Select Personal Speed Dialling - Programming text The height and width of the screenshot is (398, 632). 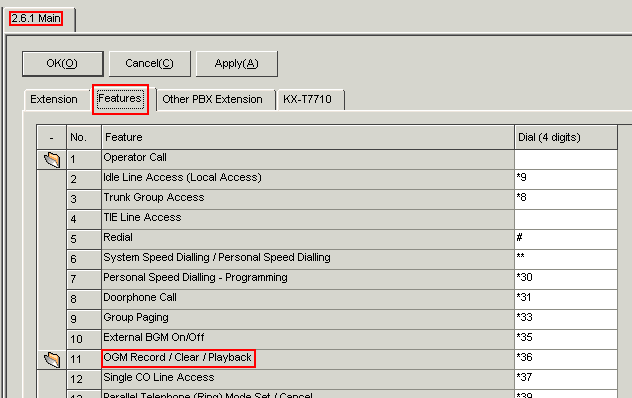(x=195, y=277)
